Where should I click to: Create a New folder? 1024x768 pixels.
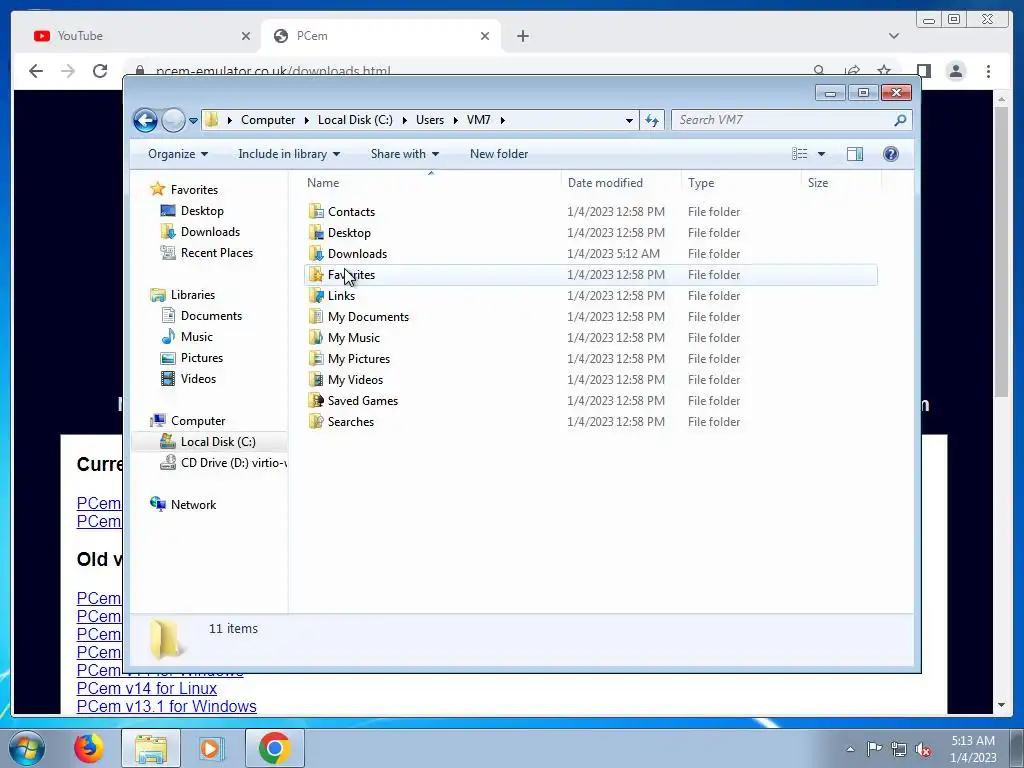499,154
